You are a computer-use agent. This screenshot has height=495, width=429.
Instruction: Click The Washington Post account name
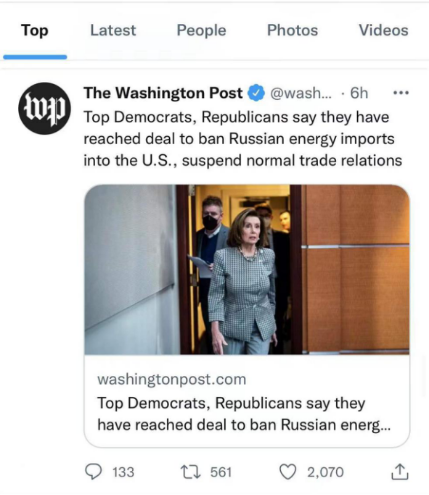163,93
